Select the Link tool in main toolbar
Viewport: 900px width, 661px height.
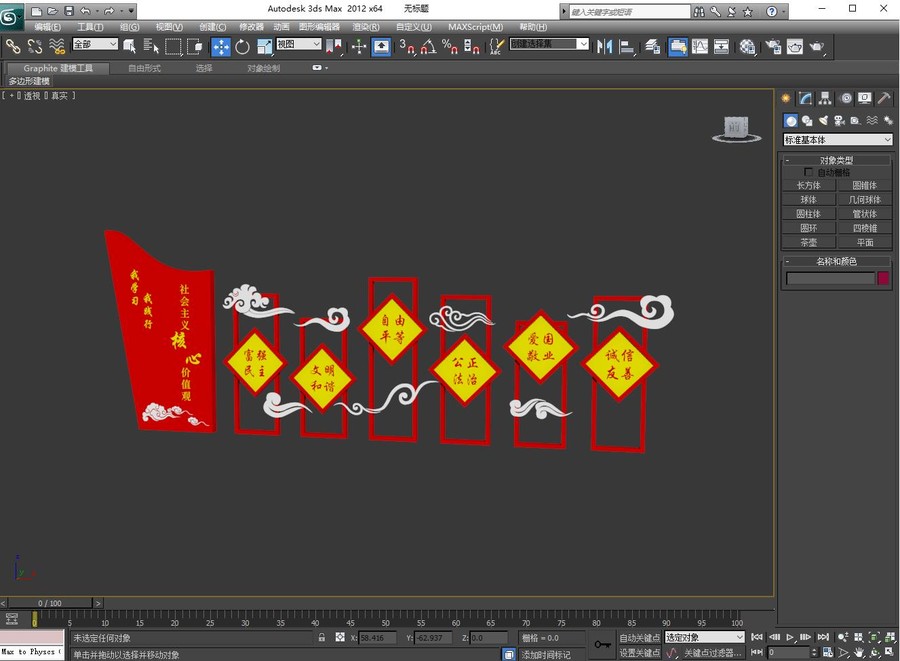(x=13, y=46)
